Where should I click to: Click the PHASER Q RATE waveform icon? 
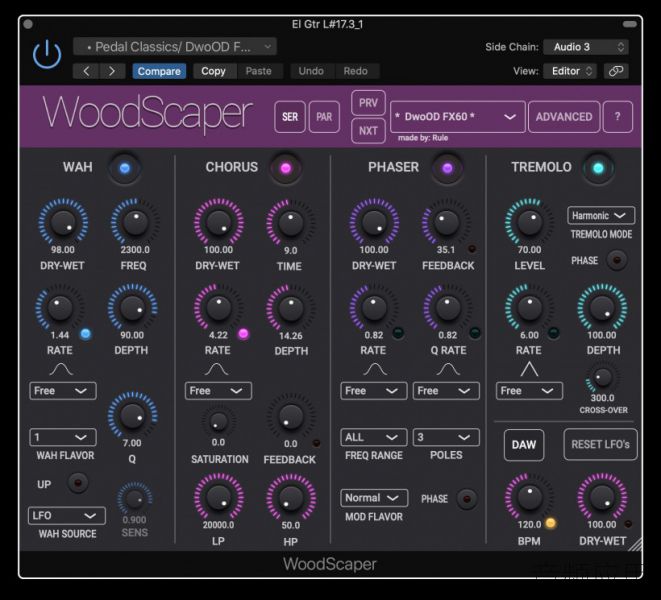(448, 369)
